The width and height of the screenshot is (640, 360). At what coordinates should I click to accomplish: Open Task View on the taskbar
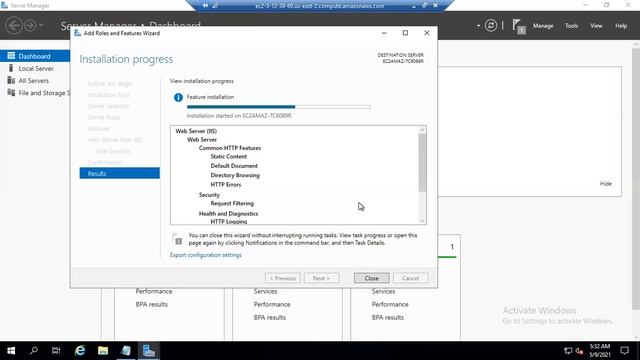56,351
